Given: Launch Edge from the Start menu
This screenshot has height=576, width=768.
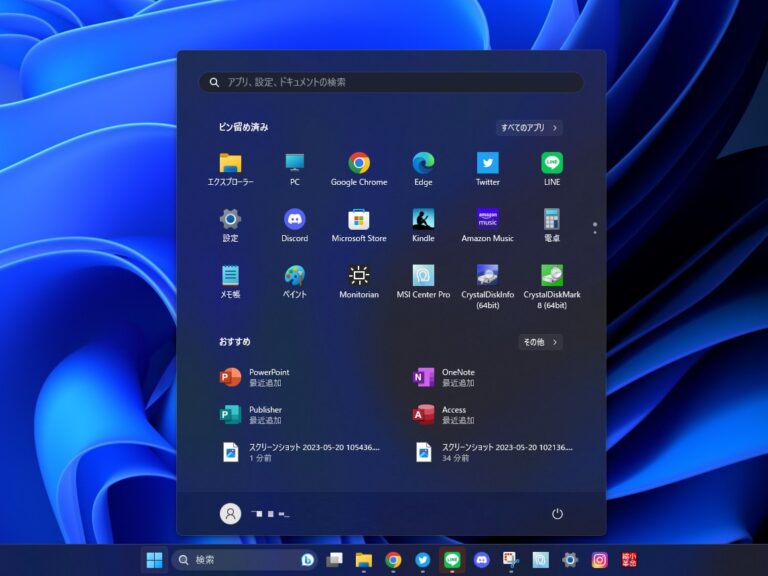Looking at the screenshot, I should click(423, 169).
